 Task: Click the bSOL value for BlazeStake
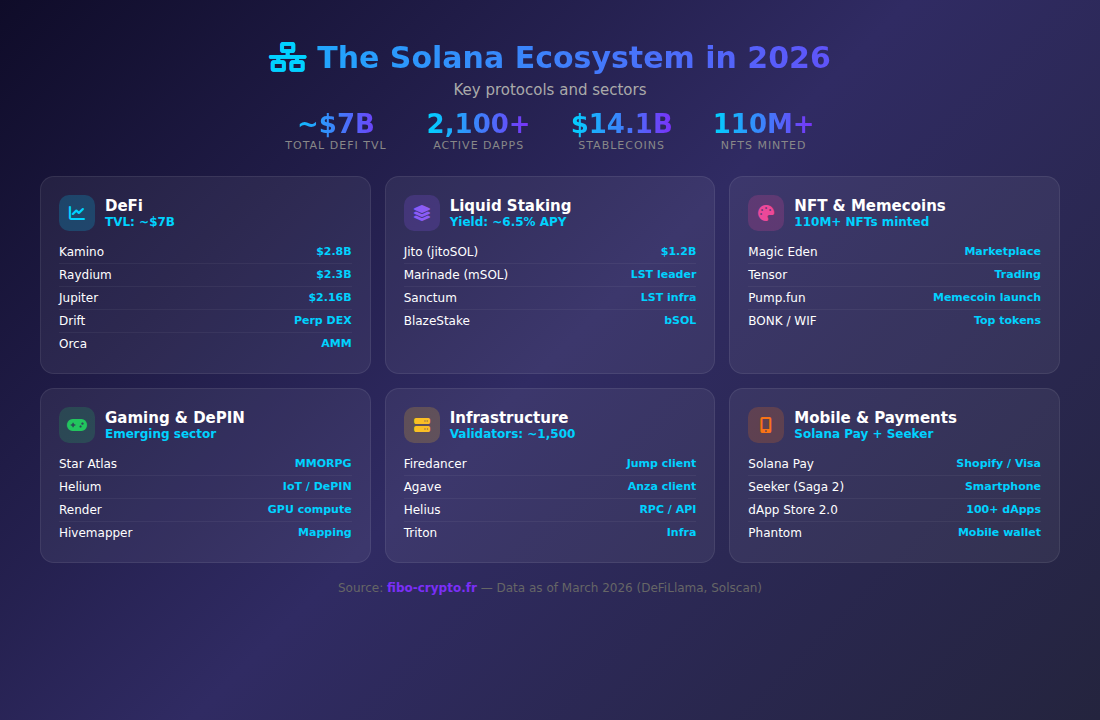point(680,320)
